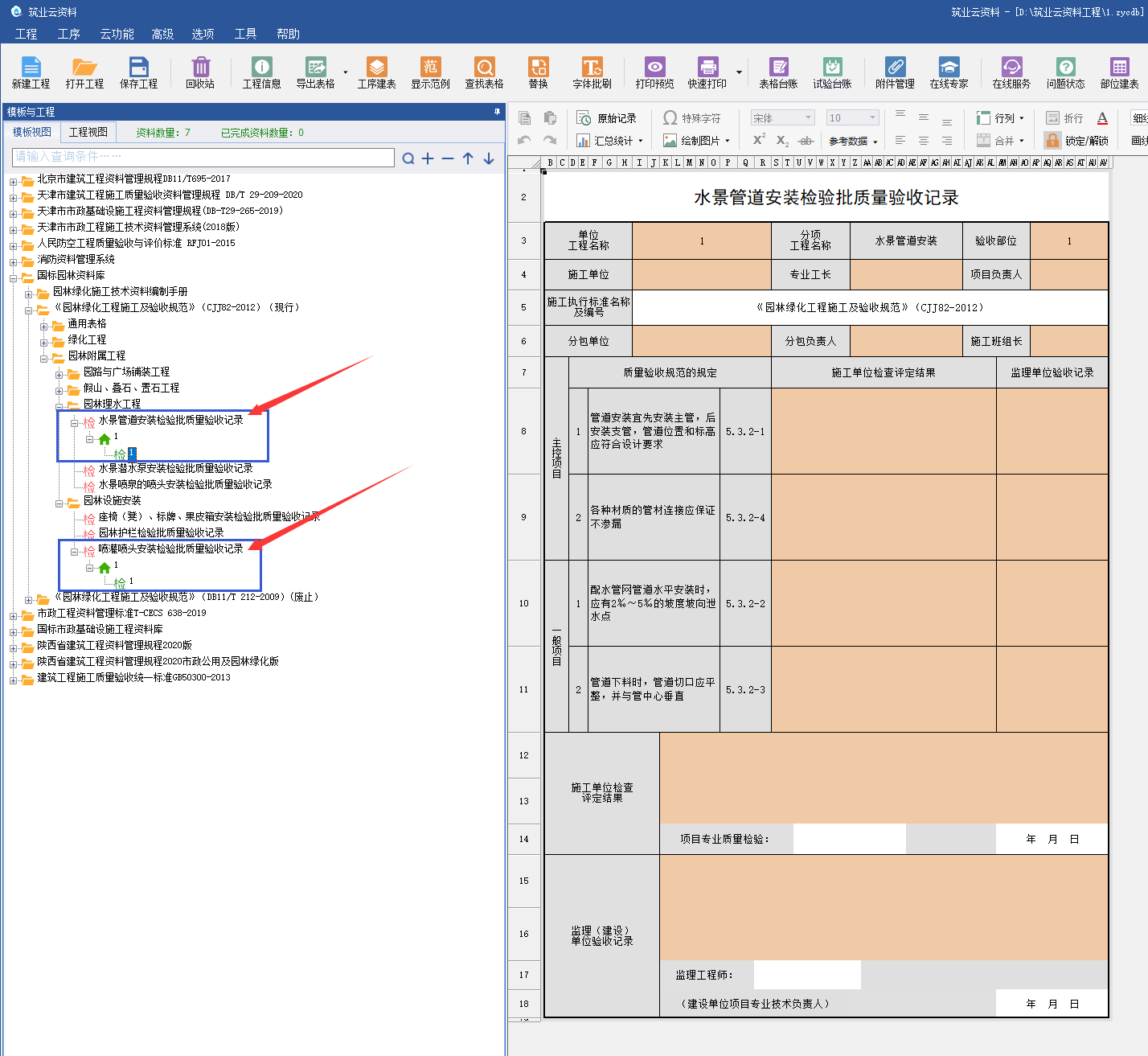Screen dimensions: 1148x1056
Task: Select the 水景潜水泵安装检验批质量验收记录 tree item
Action: coord(175,468)
